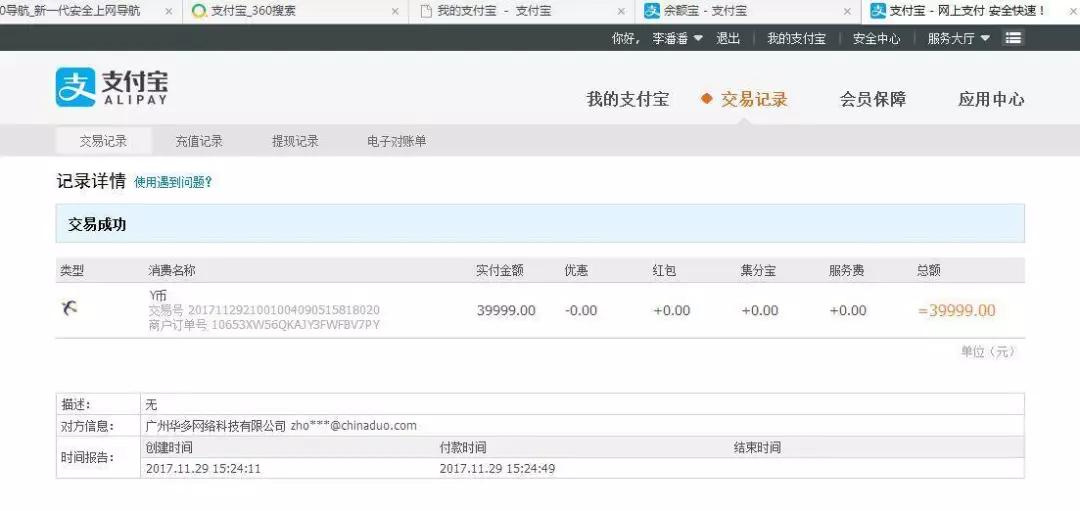The image size is (1080, 511).
Task: Close the 新一代安全上网导航 tab
Action: (x=169, y=12)
